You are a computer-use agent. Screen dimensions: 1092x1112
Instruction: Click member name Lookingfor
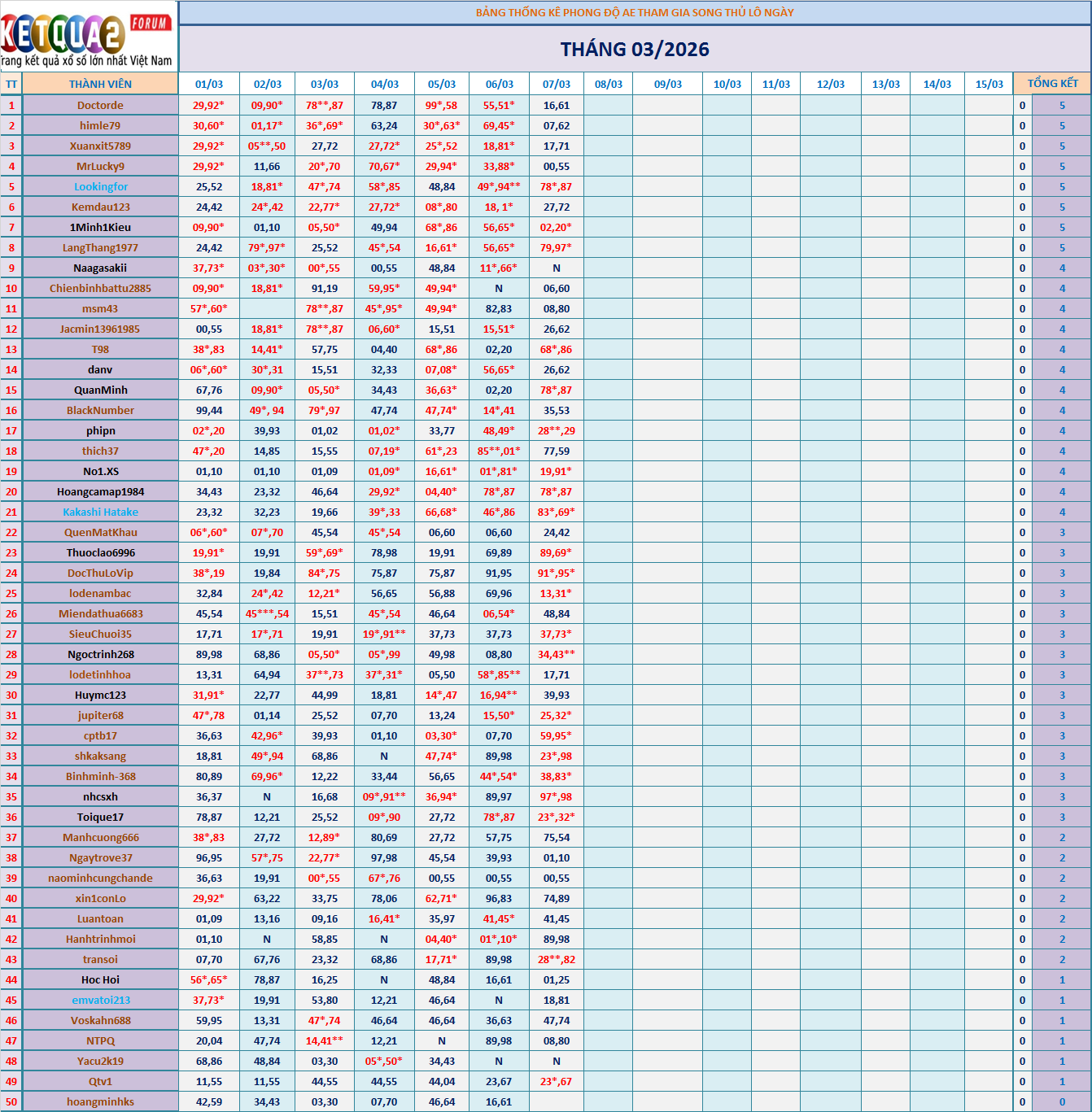point(100,186)
